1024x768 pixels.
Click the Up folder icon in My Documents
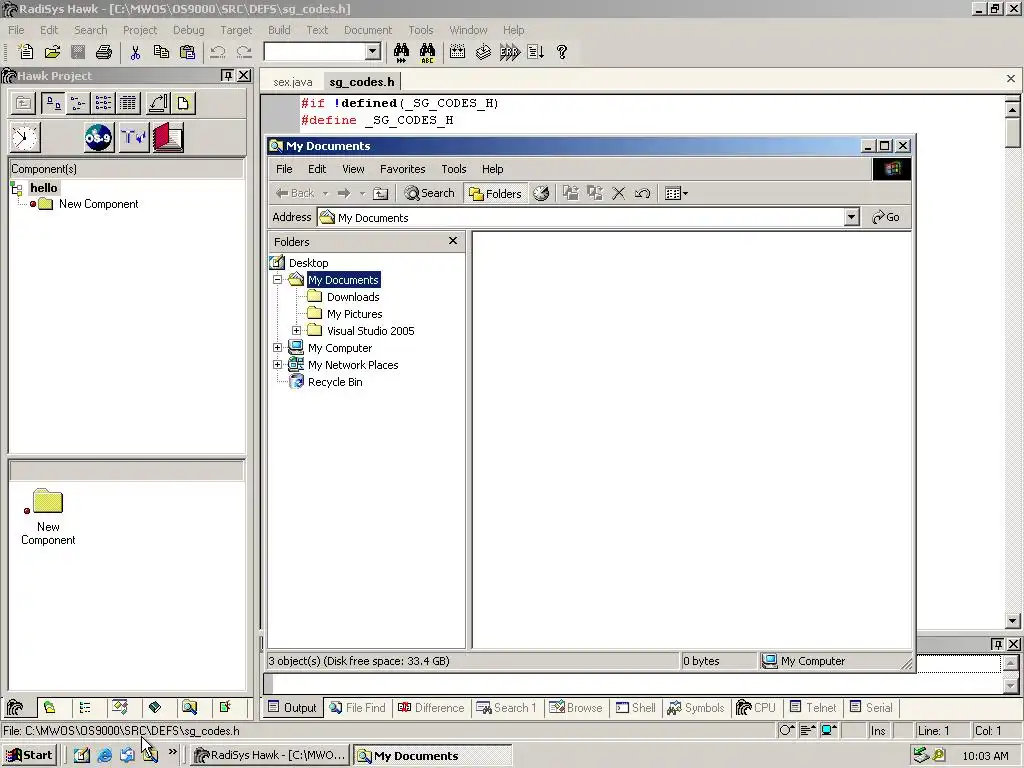(381, 193)
